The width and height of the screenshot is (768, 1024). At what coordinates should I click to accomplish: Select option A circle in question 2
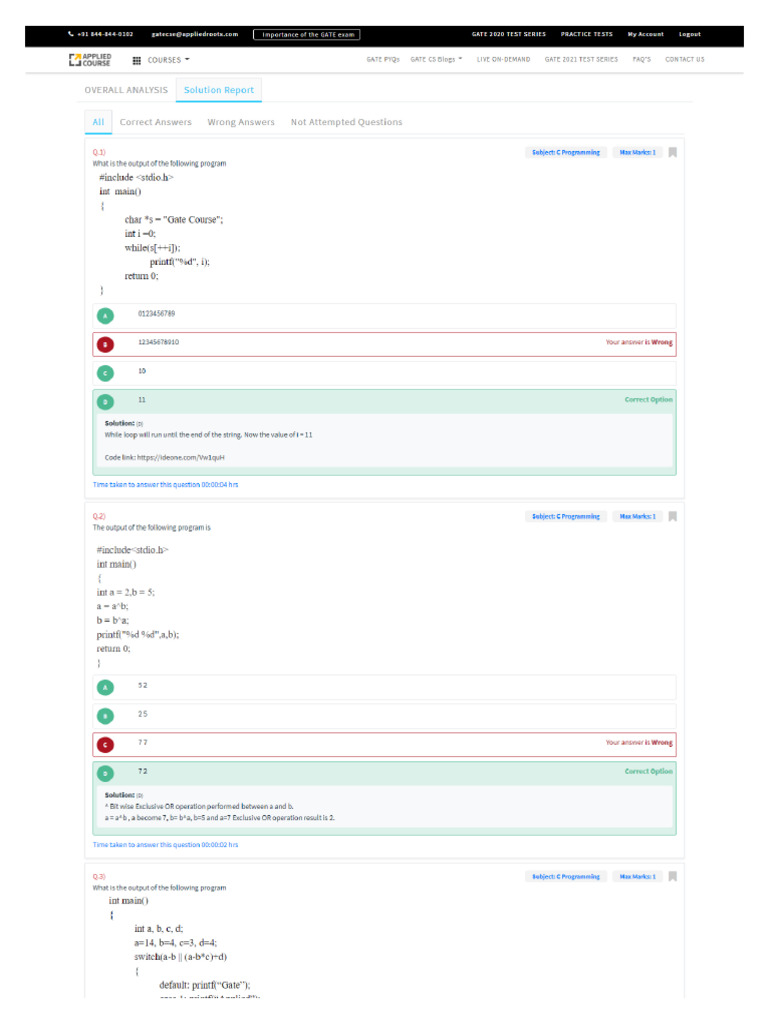pyautogui.click(x=105, y=688)
